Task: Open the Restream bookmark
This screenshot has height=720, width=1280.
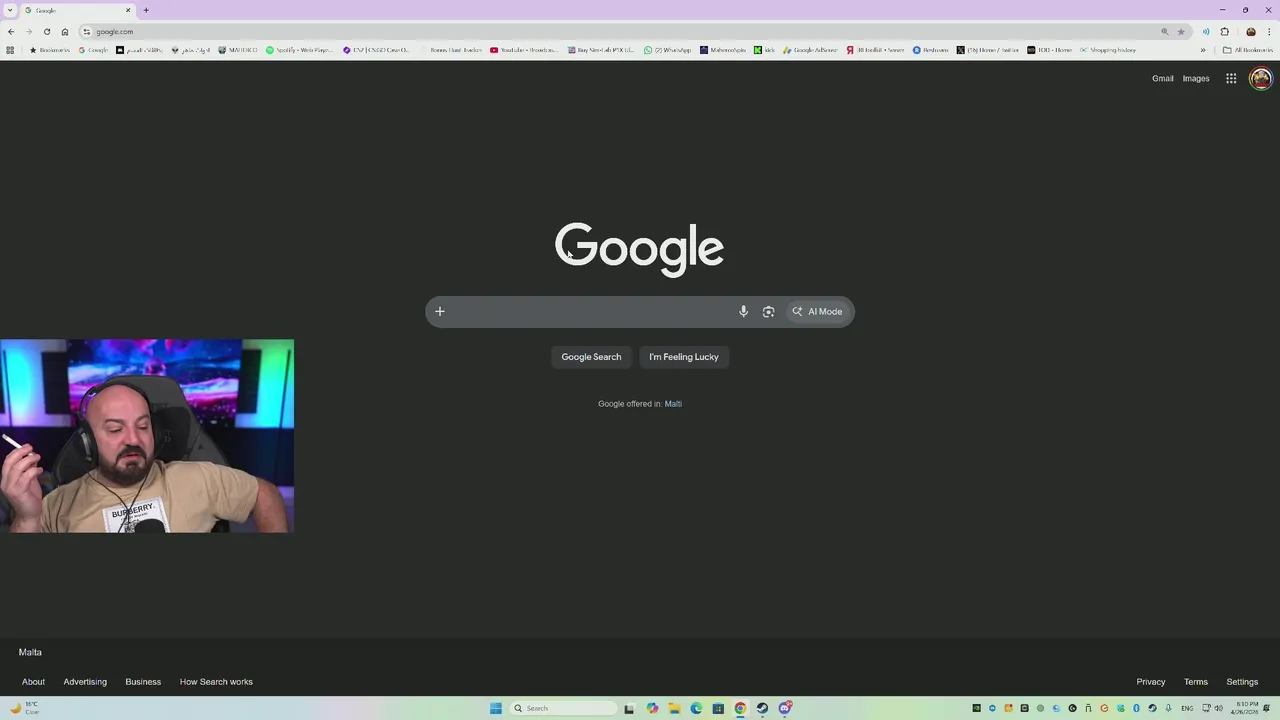Action: pos(930,50)
